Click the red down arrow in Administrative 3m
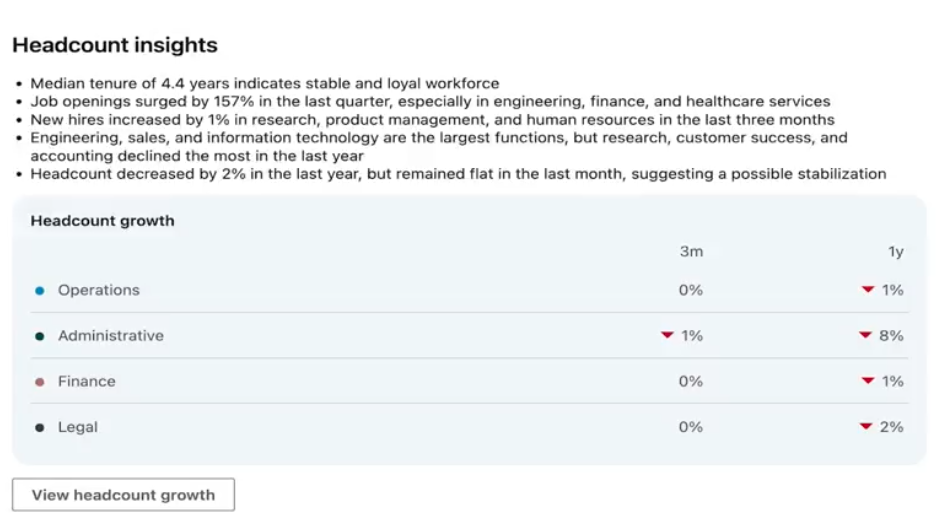 point(667,336)
